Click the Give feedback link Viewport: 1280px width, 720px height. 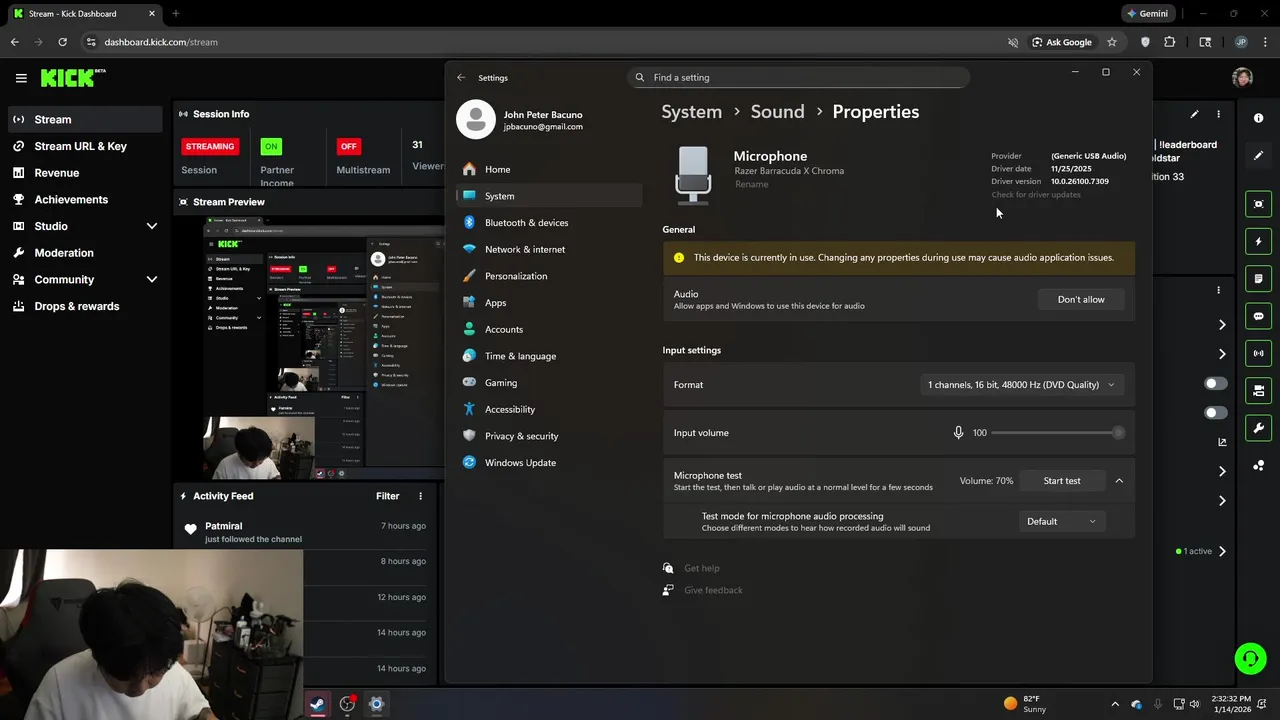(x=713, y=590)
